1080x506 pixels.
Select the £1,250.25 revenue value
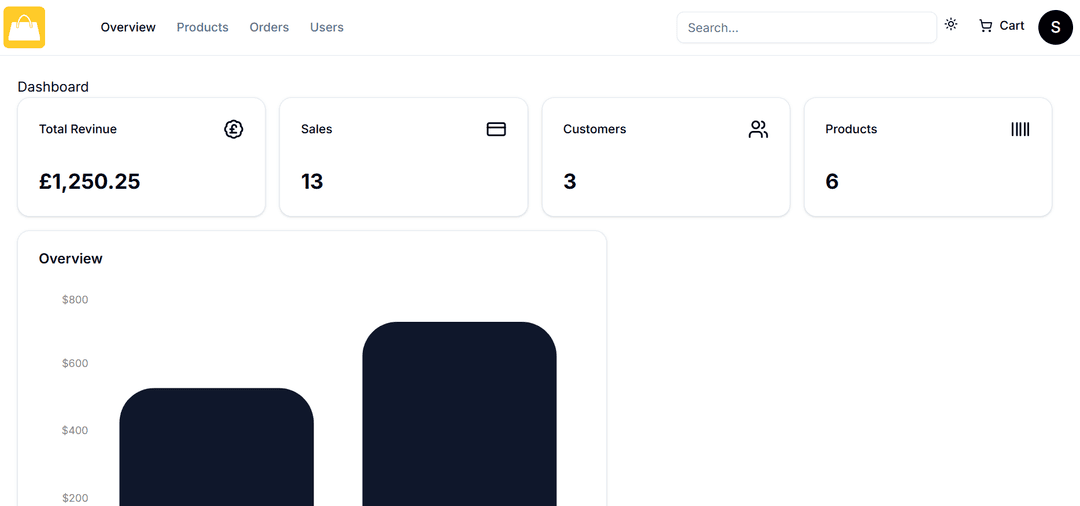click(89, 181)
